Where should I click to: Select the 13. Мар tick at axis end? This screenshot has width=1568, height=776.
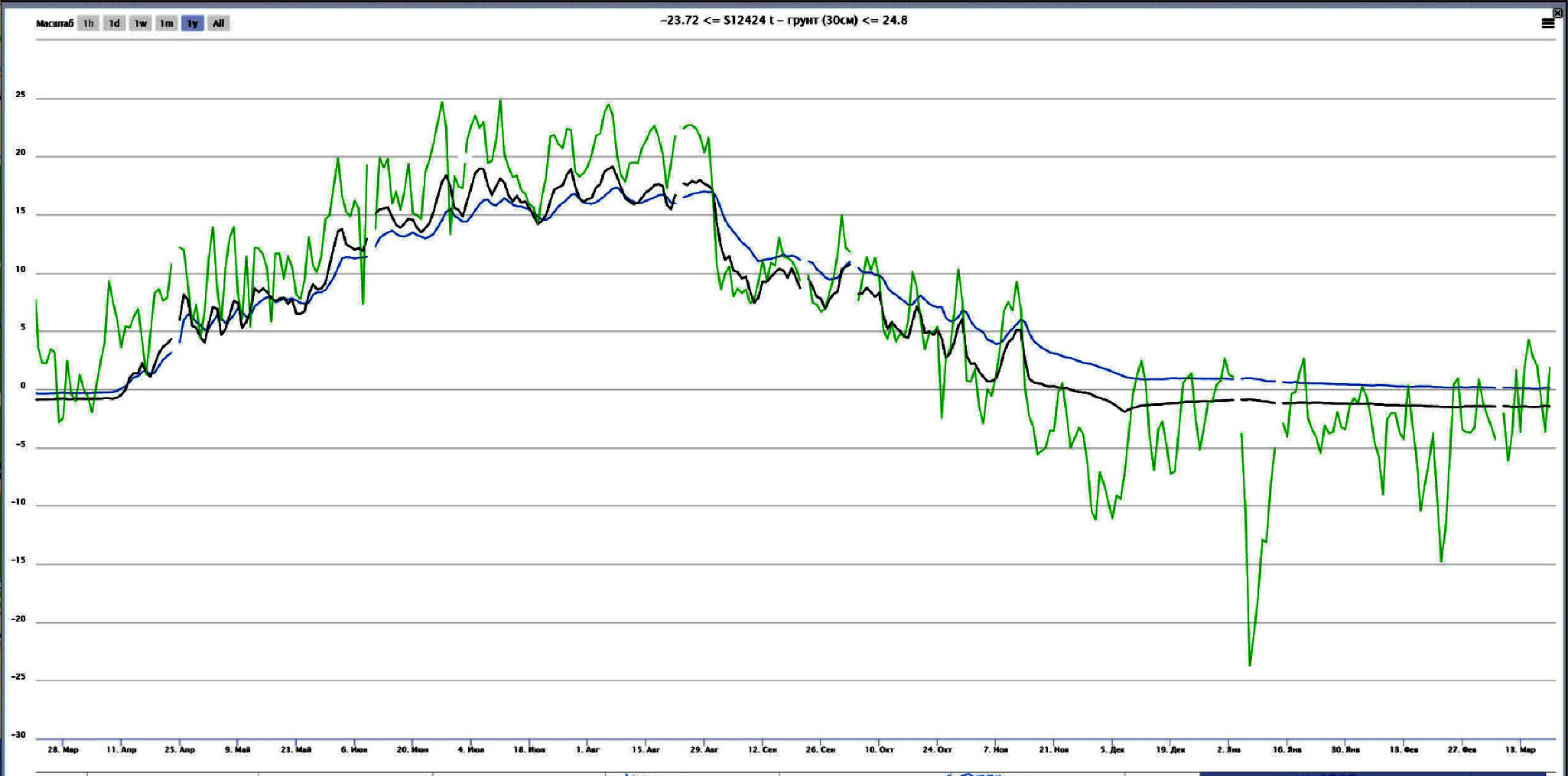pyautogui.click(x=1520, y=750)
